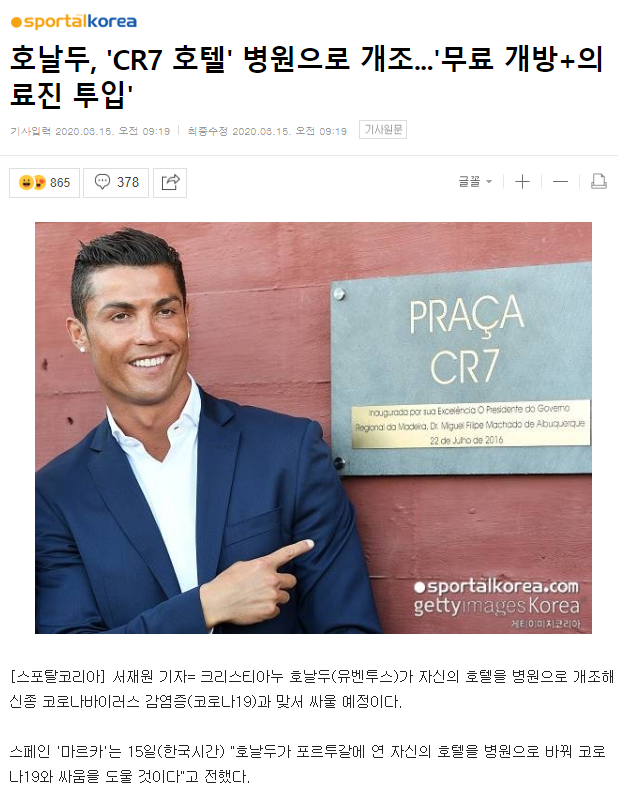Open comments via speech bubble icon

[x=102, y=182]
